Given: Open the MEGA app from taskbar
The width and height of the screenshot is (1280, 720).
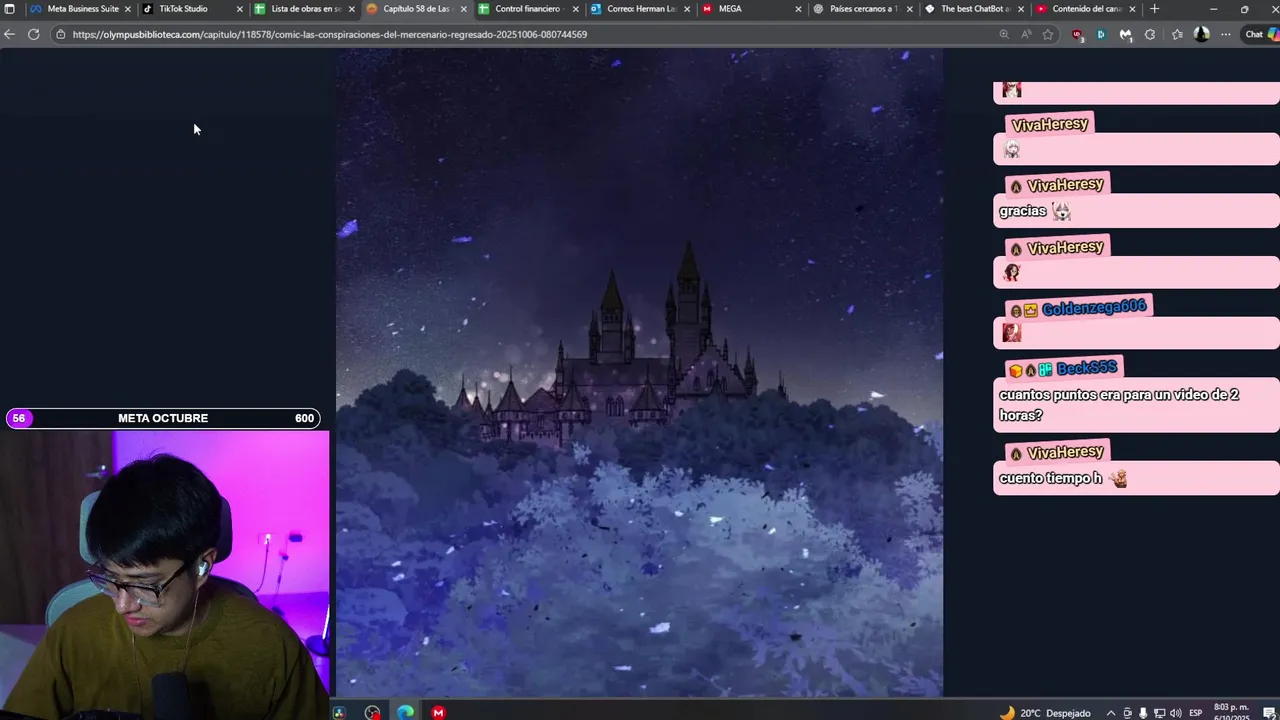Looking at the screenshot, I should tap(438, 713).
